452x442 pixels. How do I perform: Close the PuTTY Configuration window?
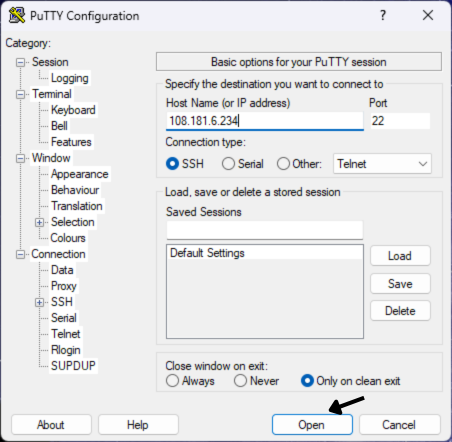point(428,15)
